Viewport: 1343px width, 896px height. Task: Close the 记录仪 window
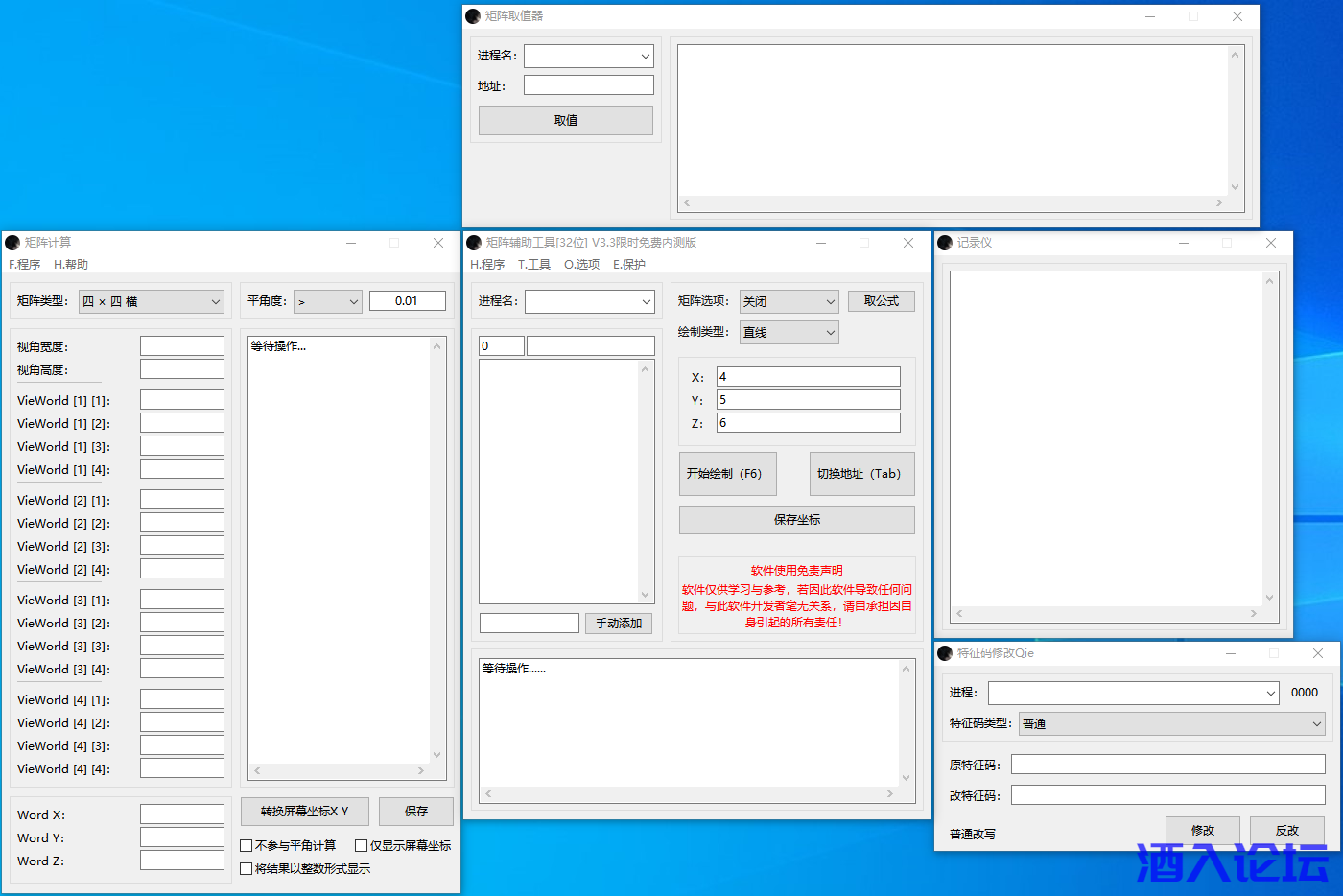pos(1270,243)
